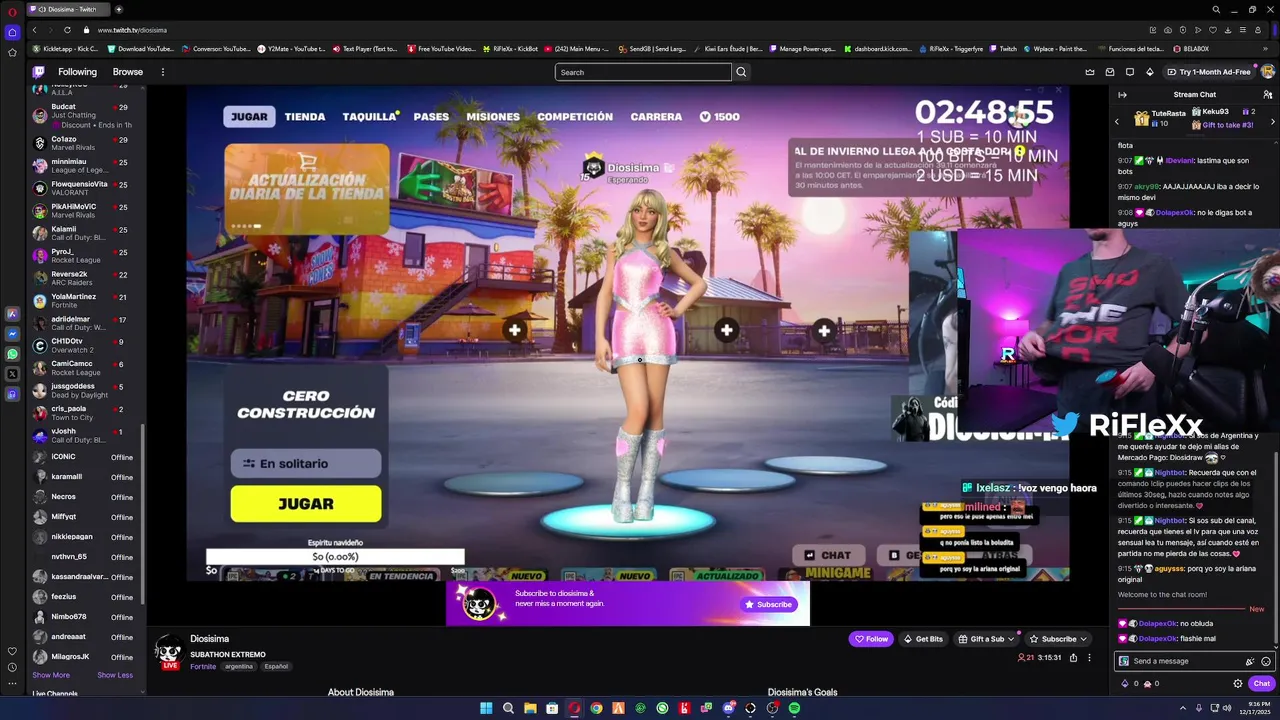The width and height of the screenshot is (1280, 720).
Task: Open the emote picker in chat box
Action: tap(1266, 661)
